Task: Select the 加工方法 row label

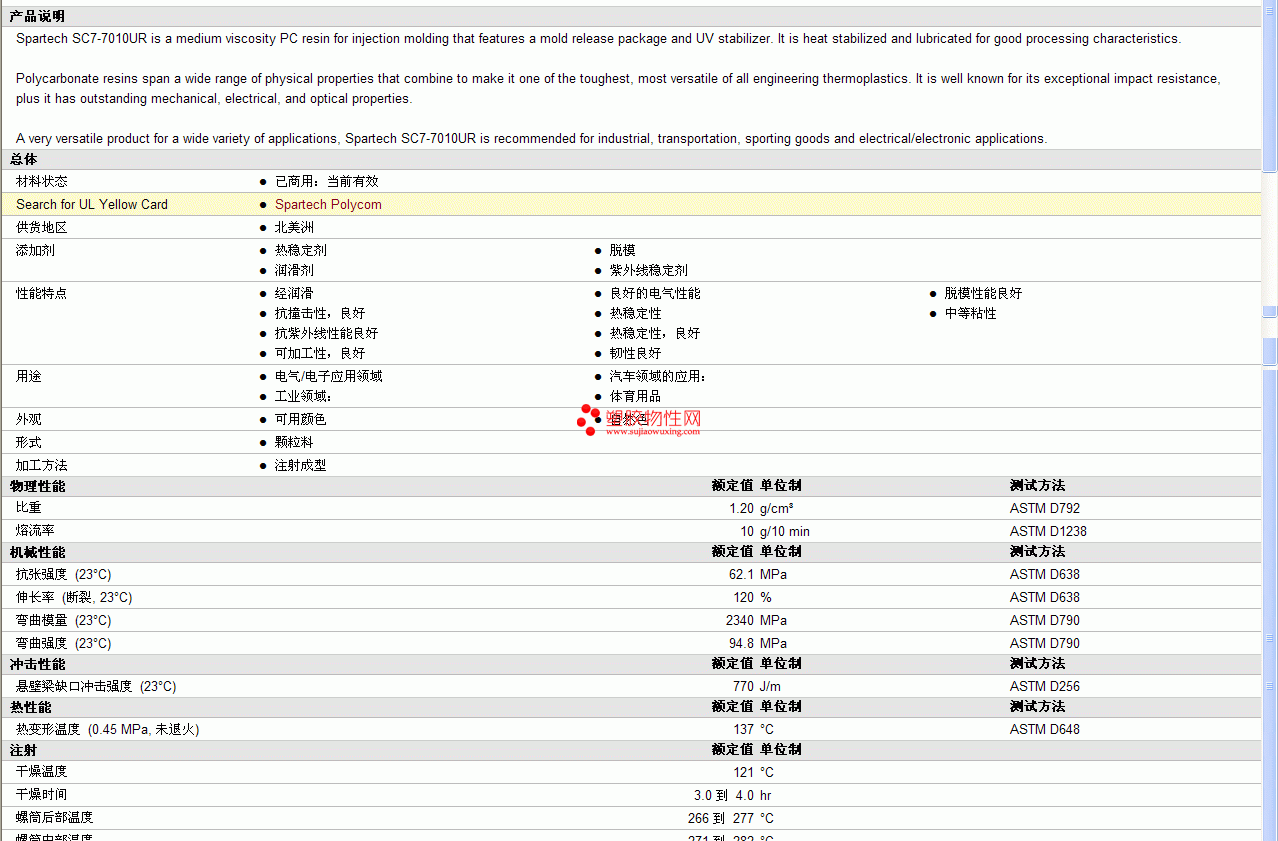Action: pos(42,465)
